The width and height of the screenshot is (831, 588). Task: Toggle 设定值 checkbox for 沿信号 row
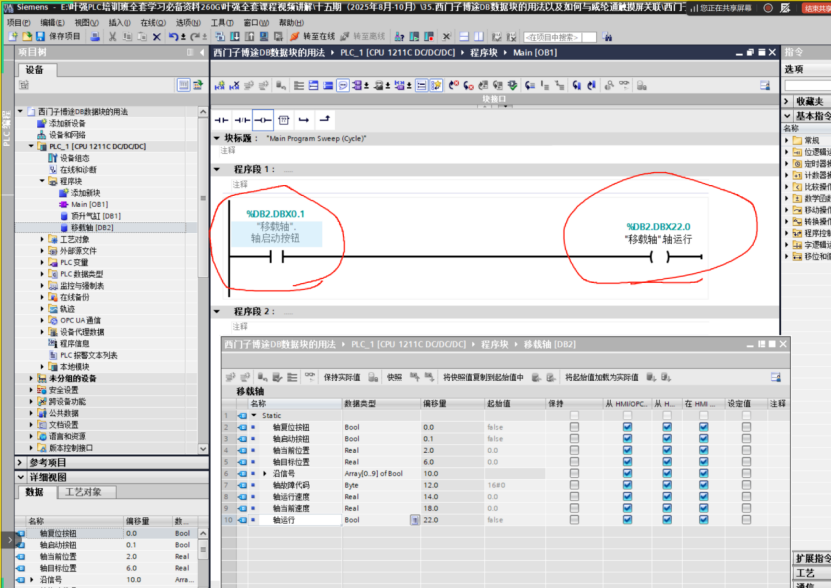pos(746,473)
